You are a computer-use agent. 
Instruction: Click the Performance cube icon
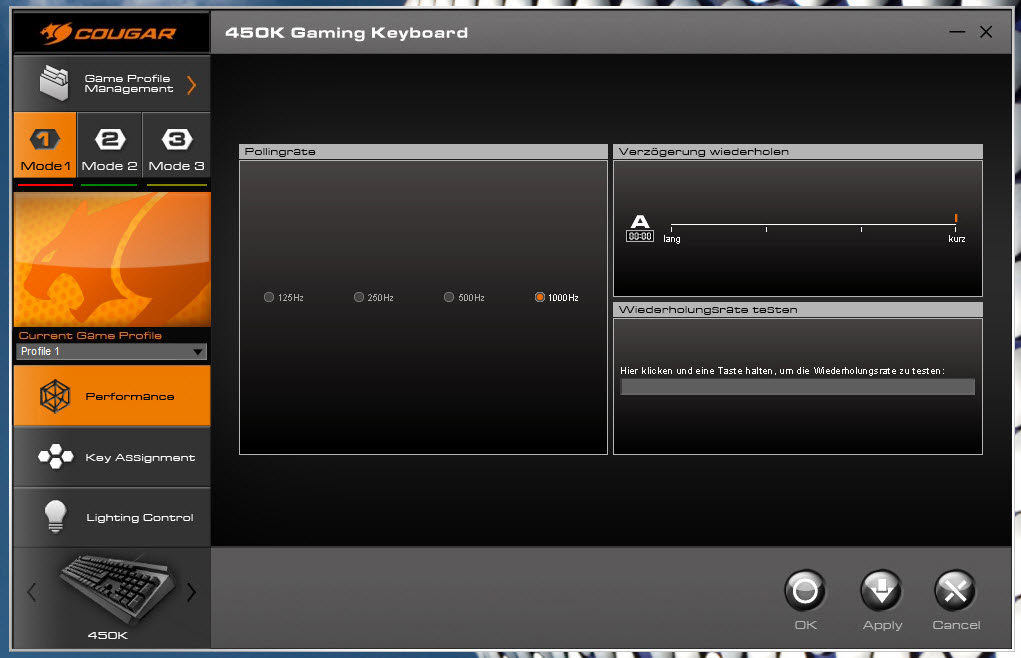click(55, 396)
